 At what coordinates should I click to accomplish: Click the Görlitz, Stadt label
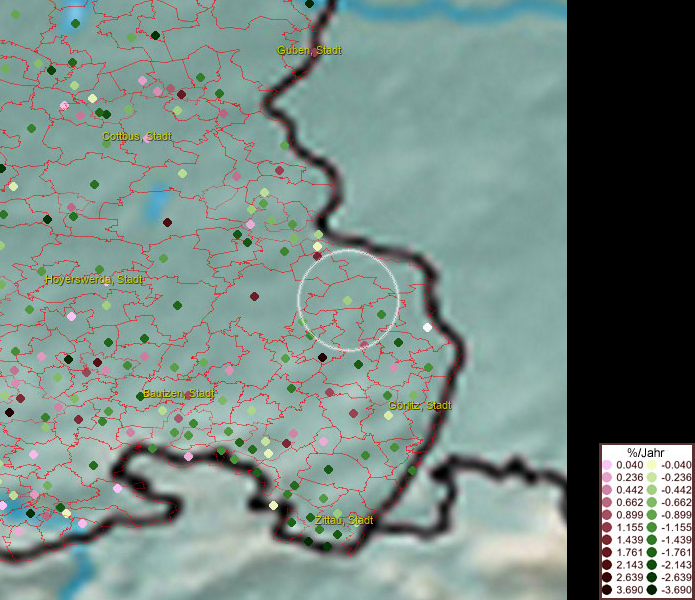pos(420,405)
